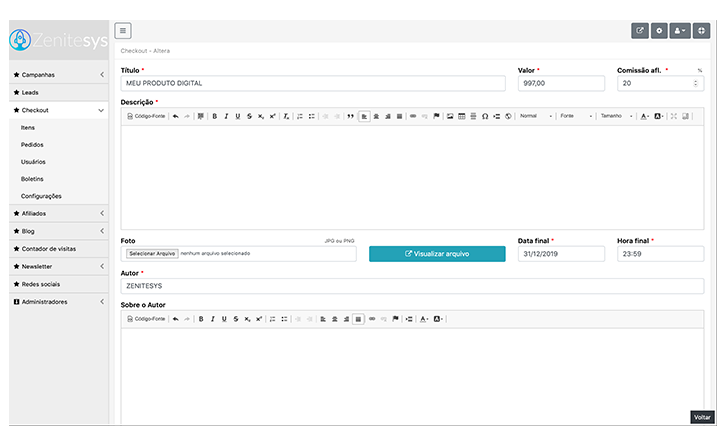Click the settings gear icon in top bar
The width and height of the screenshot is (720, 440).
click(660, 31)
